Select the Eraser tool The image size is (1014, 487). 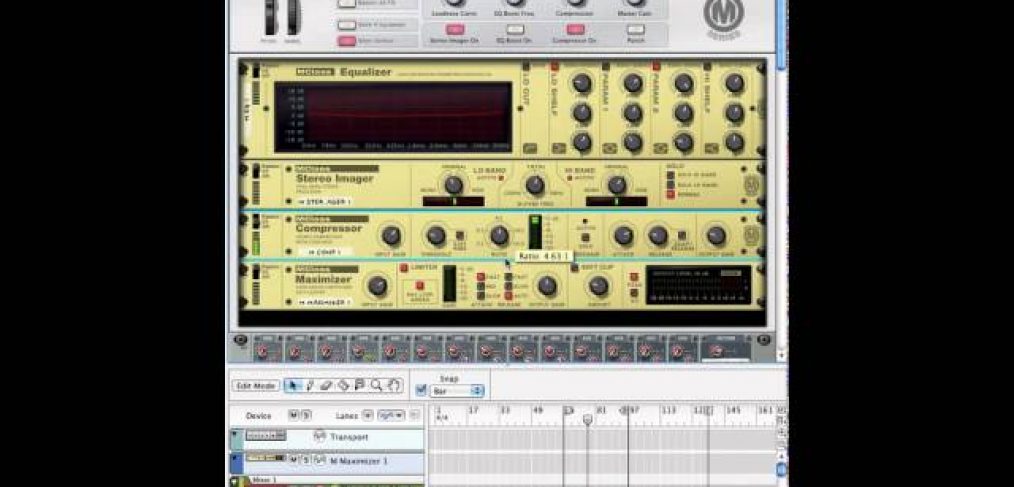click(327, 385)
